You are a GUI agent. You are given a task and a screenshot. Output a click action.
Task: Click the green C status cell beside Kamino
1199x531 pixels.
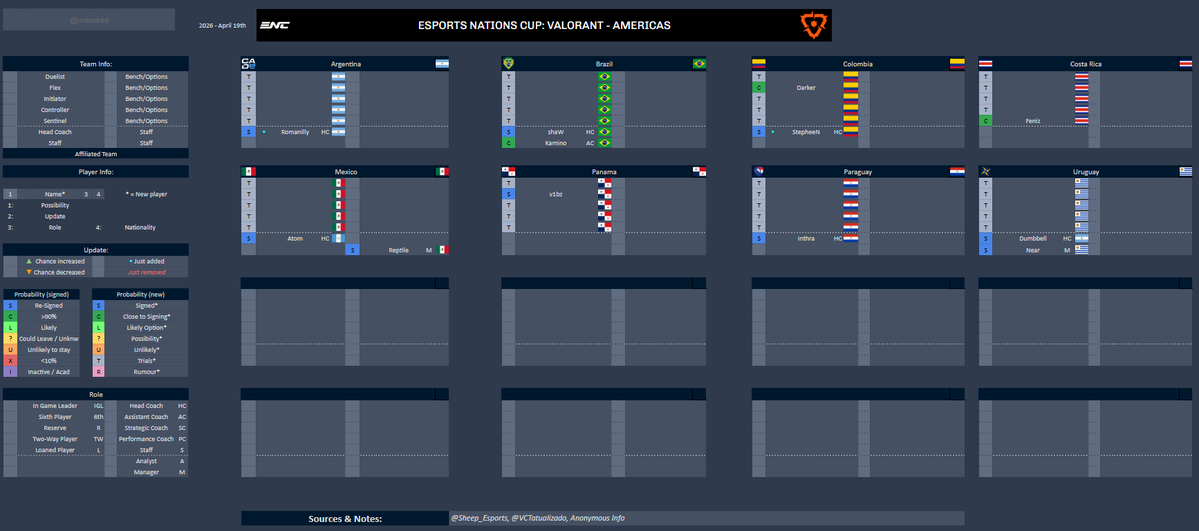509,143
